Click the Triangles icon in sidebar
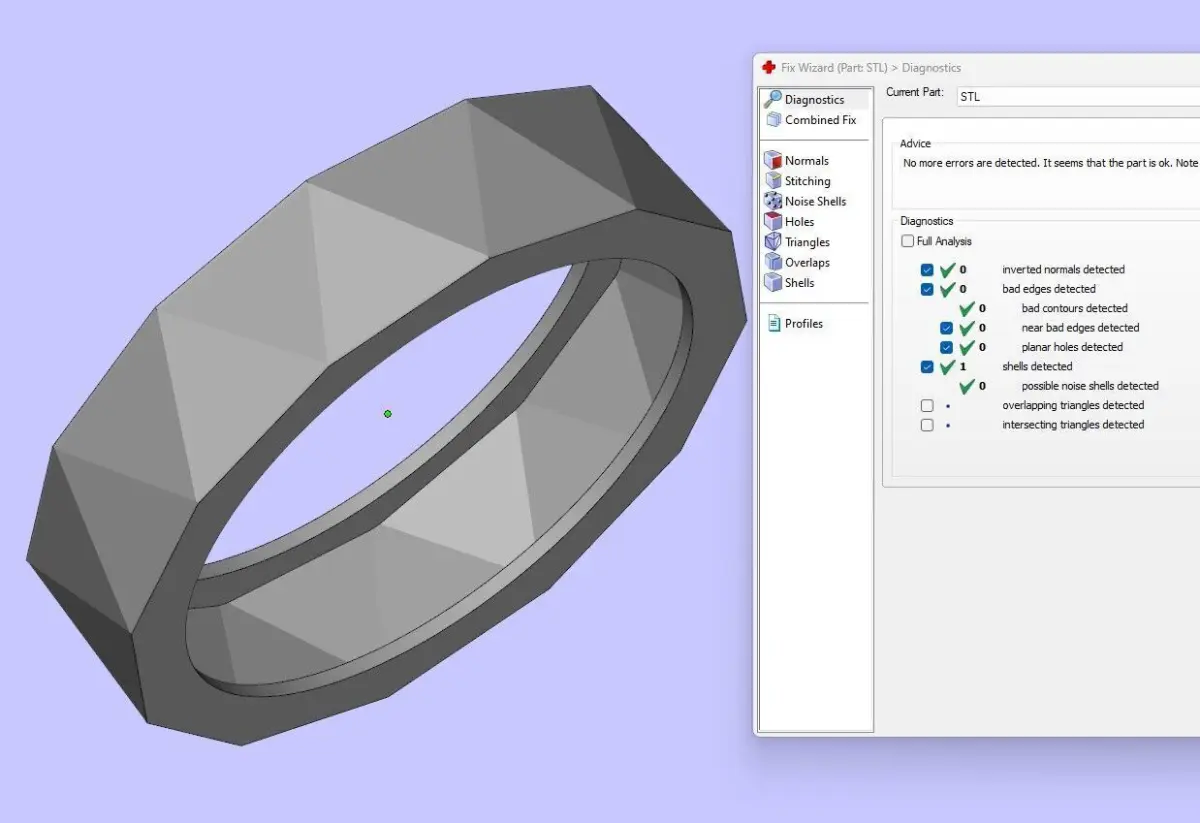 [x=772, y=242]
